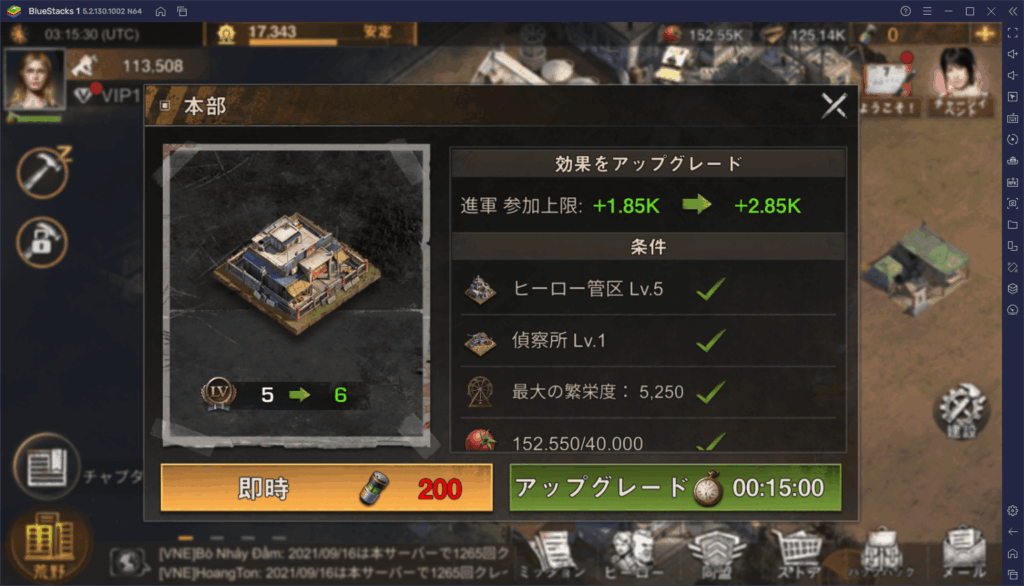Open the Mail envelope icon
This screenshot has width=1024, height=586.
(x=964, y=553)
